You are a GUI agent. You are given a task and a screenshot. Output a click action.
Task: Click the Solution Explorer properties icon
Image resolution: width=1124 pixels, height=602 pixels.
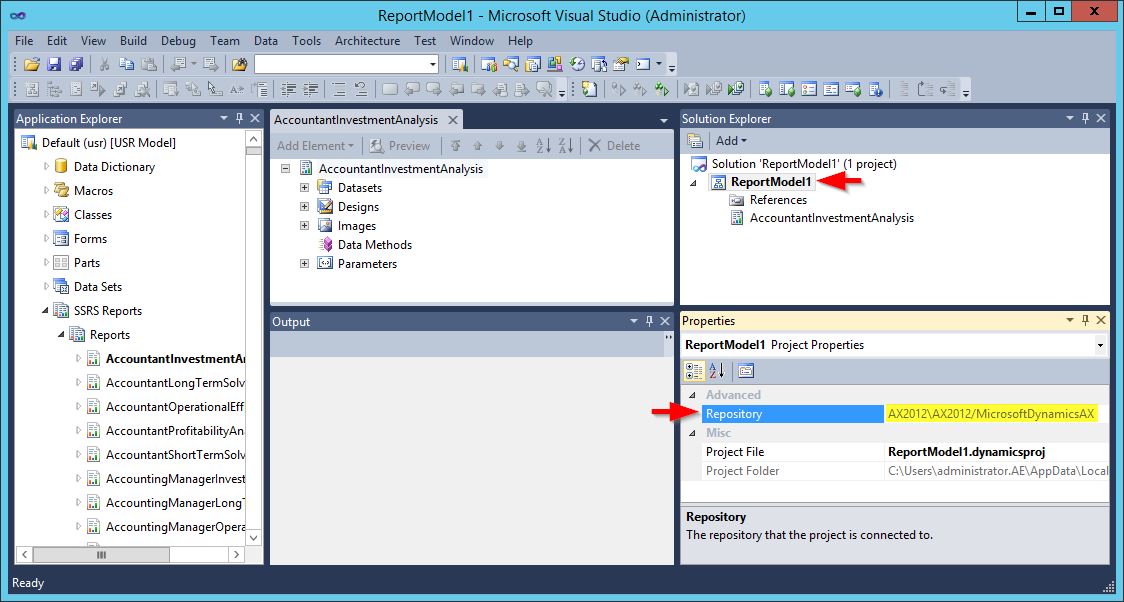694,140
